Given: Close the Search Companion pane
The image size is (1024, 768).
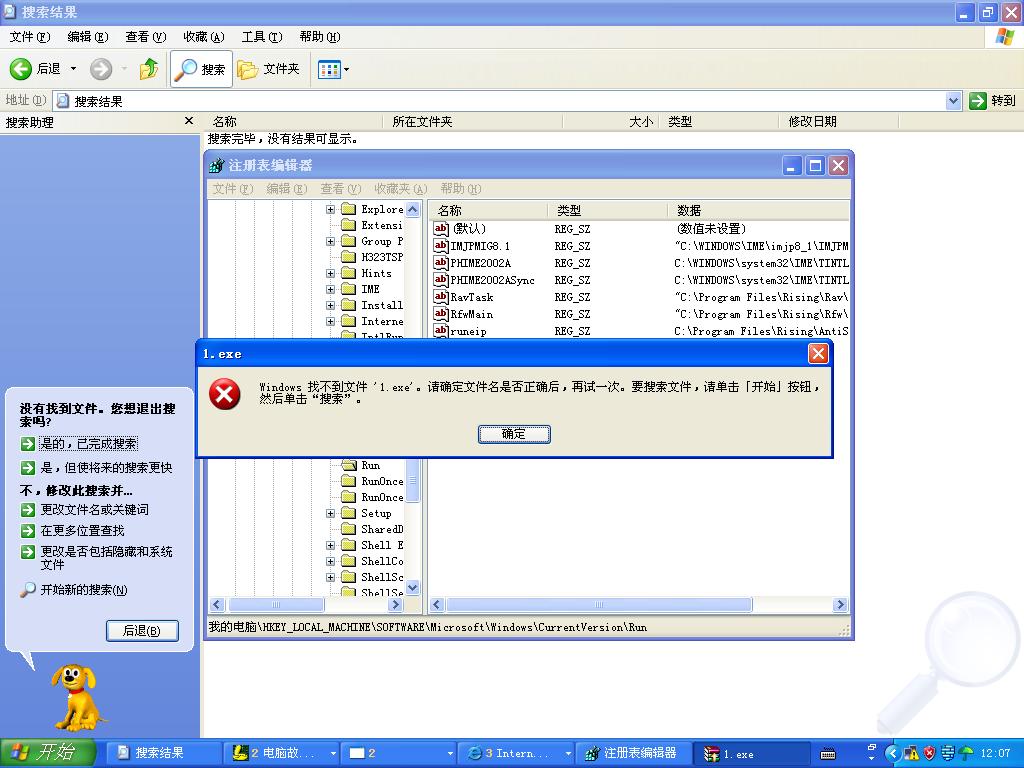Looking at the screenshot, I should (189, 121).
